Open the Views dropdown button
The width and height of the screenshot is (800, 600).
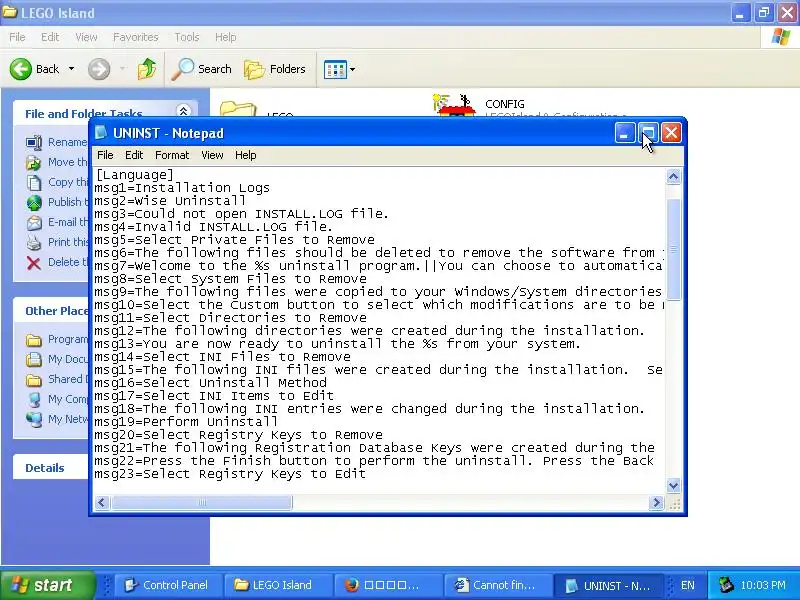(339, 69)
